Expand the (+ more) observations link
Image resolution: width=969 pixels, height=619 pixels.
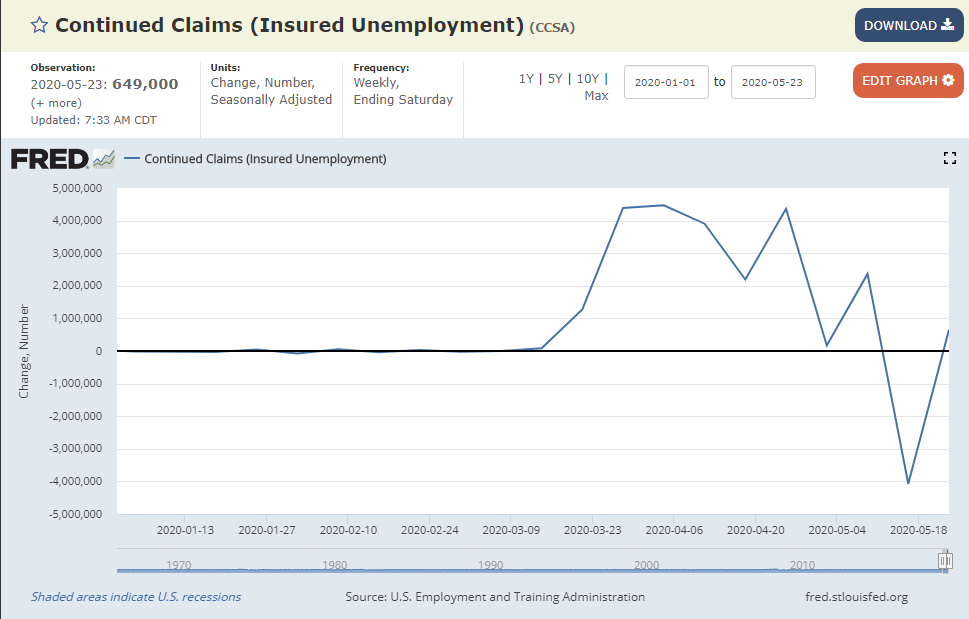(56, 103)
